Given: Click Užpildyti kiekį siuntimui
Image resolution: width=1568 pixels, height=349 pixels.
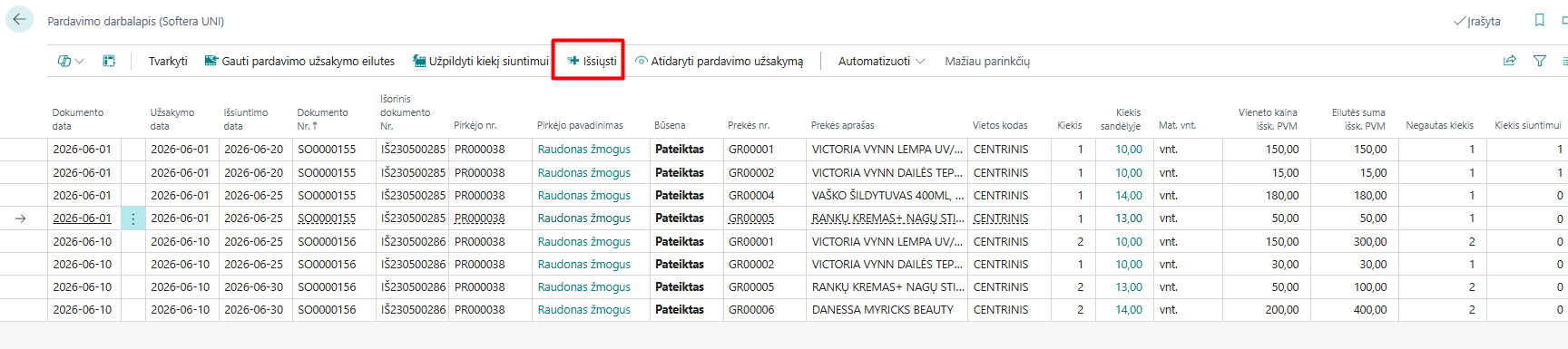Looking at the screenshot, I should (x=481, y=61).
